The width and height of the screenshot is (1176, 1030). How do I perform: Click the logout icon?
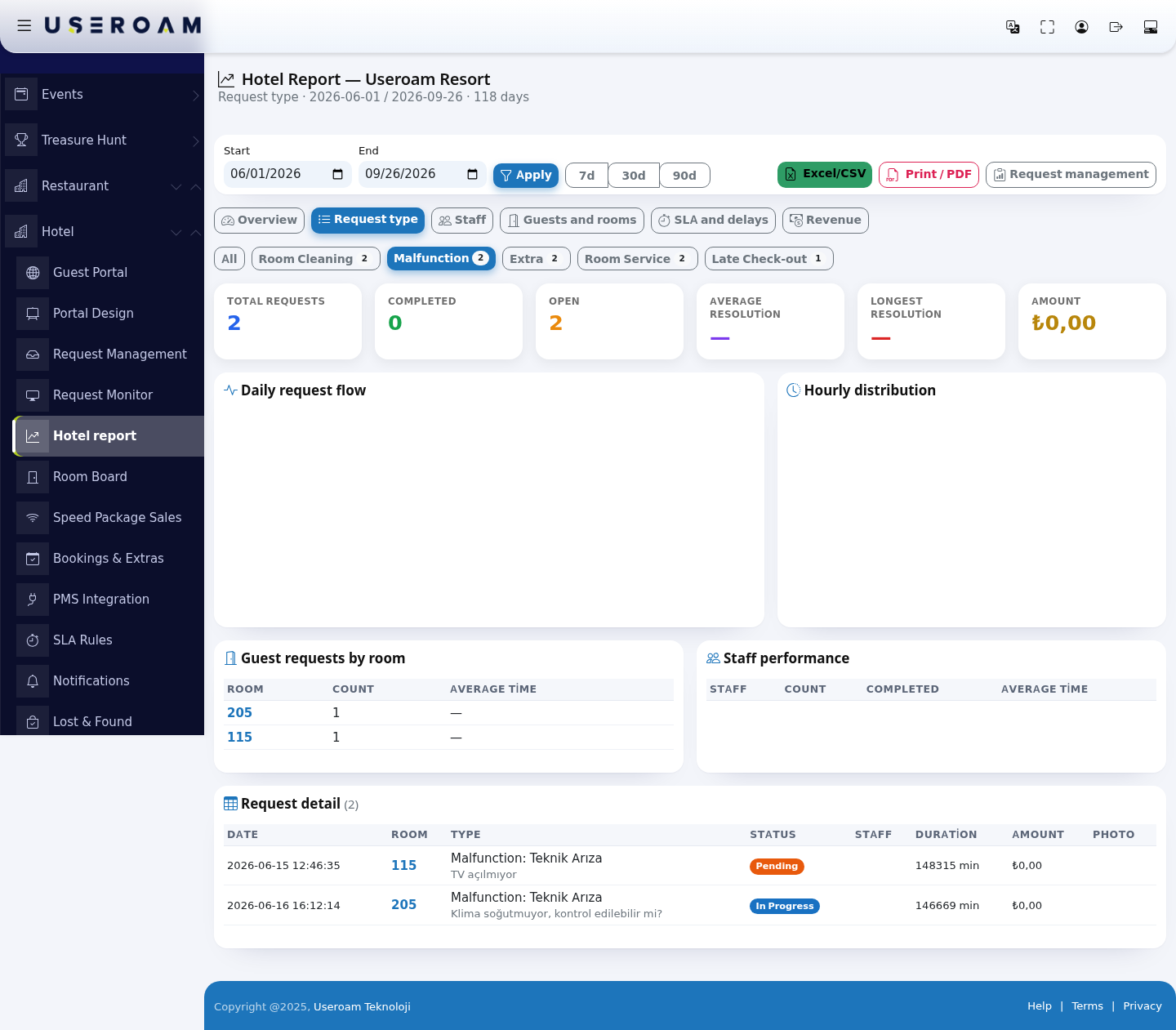1116,27
